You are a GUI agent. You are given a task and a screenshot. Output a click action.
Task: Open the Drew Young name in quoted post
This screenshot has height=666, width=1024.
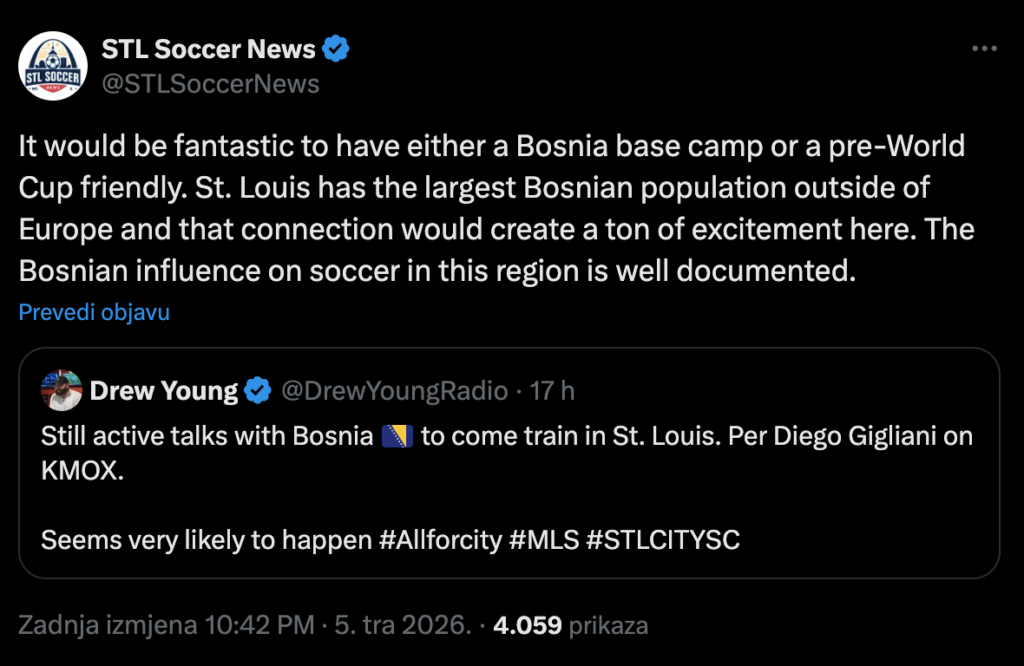point(163,391)
